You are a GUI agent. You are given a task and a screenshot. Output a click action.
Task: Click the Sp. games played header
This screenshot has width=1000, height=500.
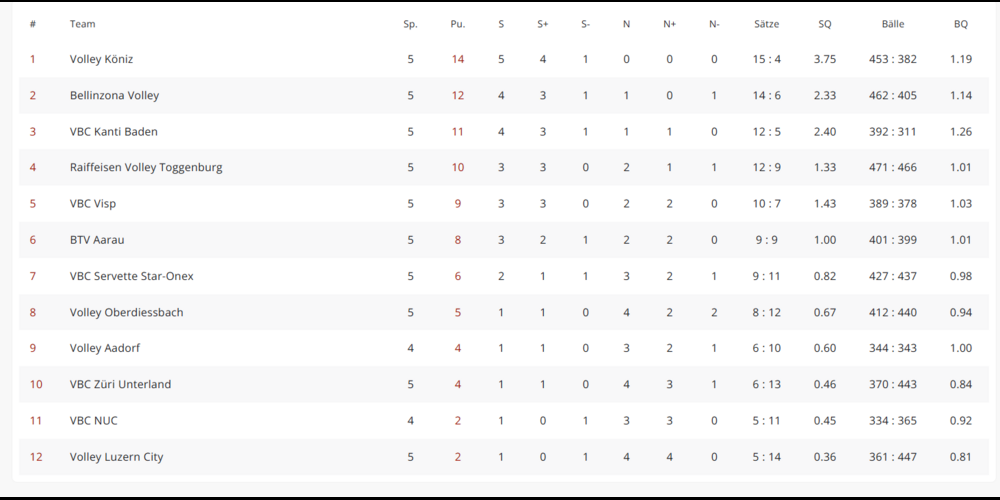pos(410,24)
